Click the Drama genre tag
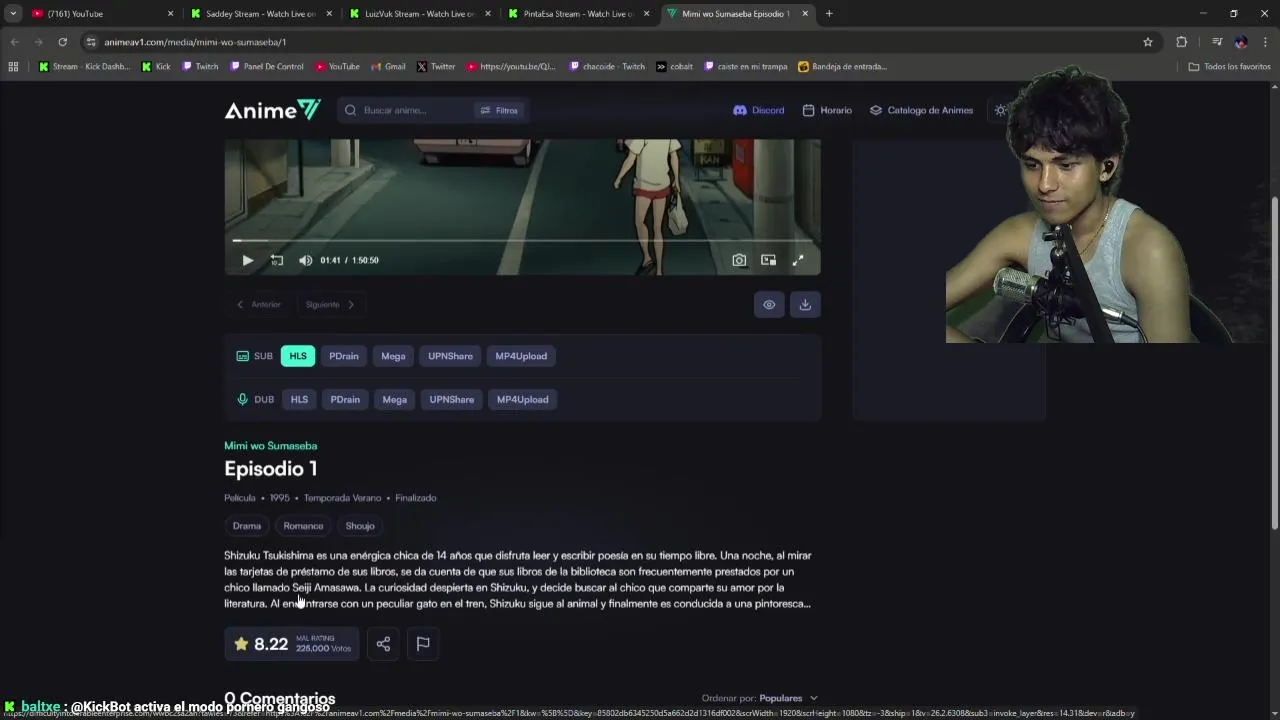This screenshot has width=1280, height=720. pyautogui.click(x=247, y=526)
